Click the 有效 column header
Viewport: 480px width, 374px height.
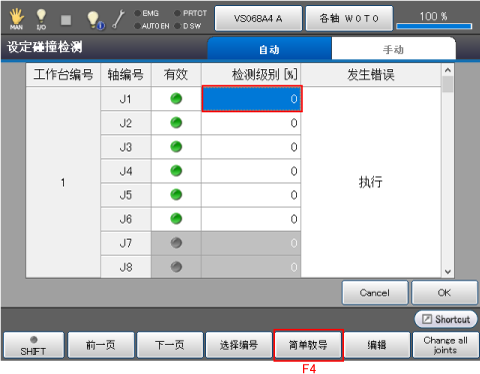pyautogui.click(x=176, y=75)
